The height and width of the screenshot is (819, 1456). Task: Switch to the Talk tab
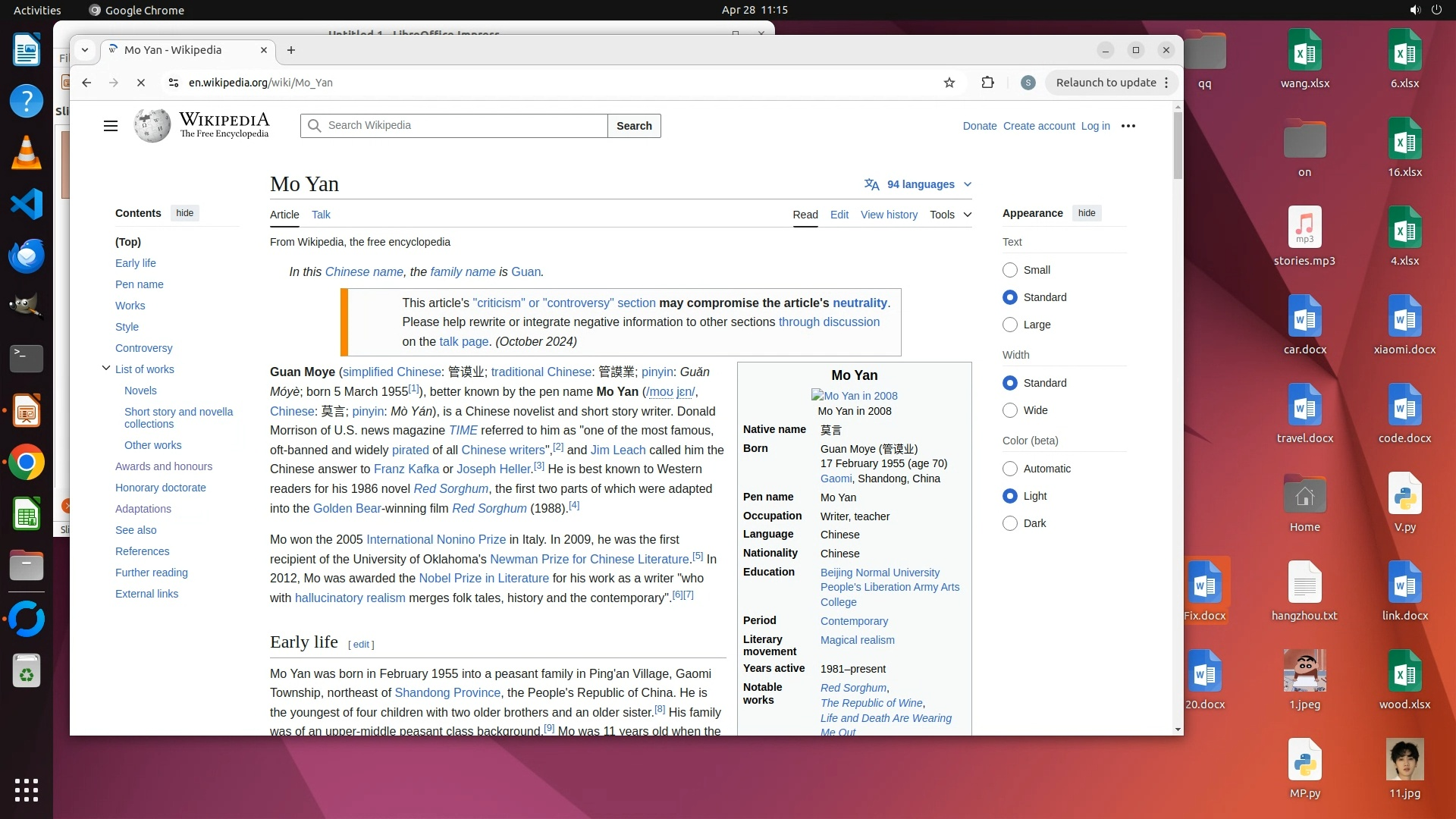click(x=321, y=215)
